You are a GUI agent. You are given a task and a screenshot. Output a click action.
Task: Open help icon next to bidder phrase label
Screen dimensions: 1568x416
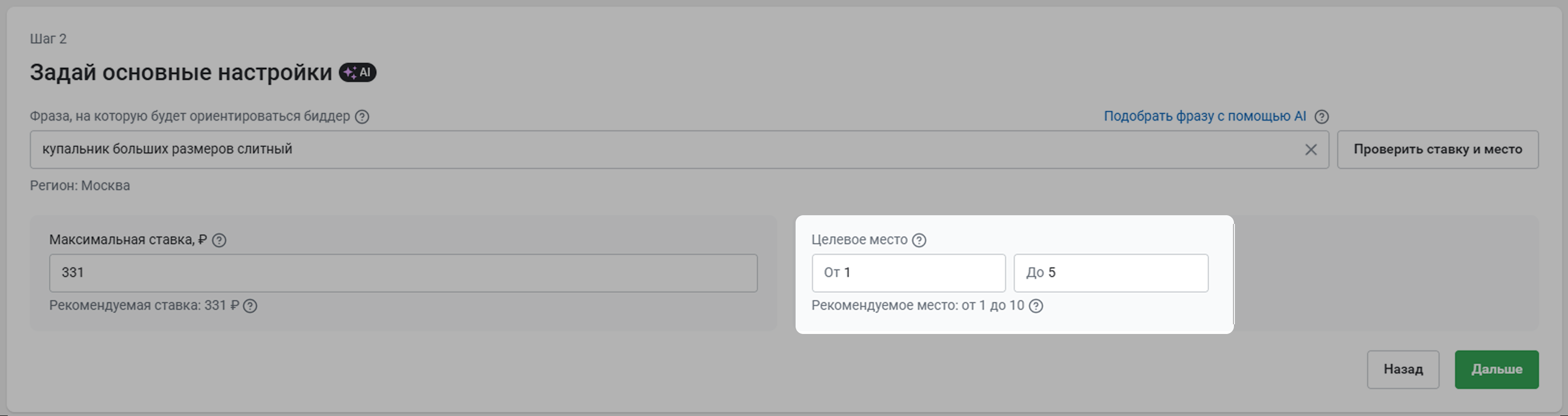point(362,116)
